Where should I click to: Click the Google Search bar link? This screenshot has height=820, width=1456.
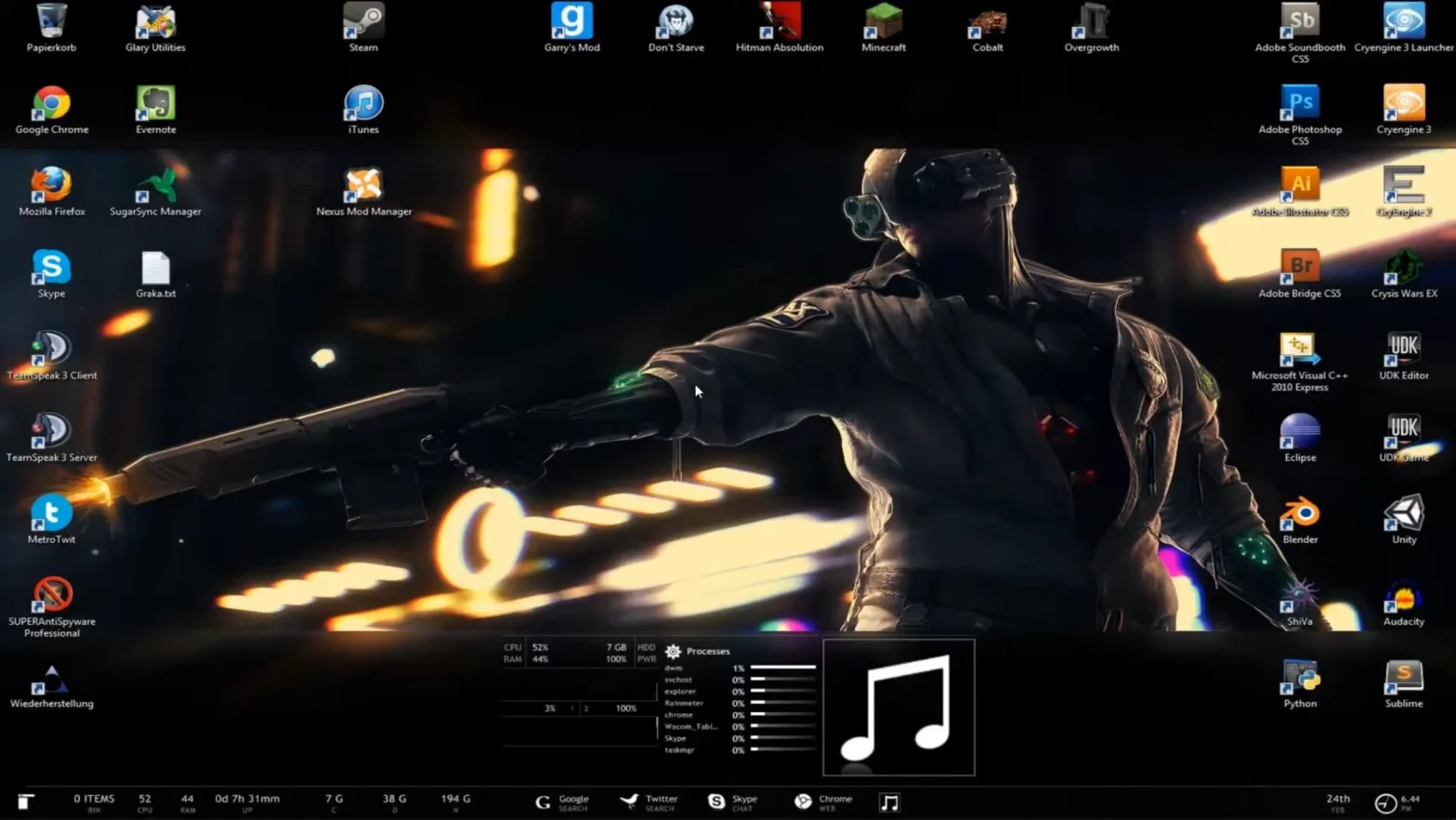563,802
